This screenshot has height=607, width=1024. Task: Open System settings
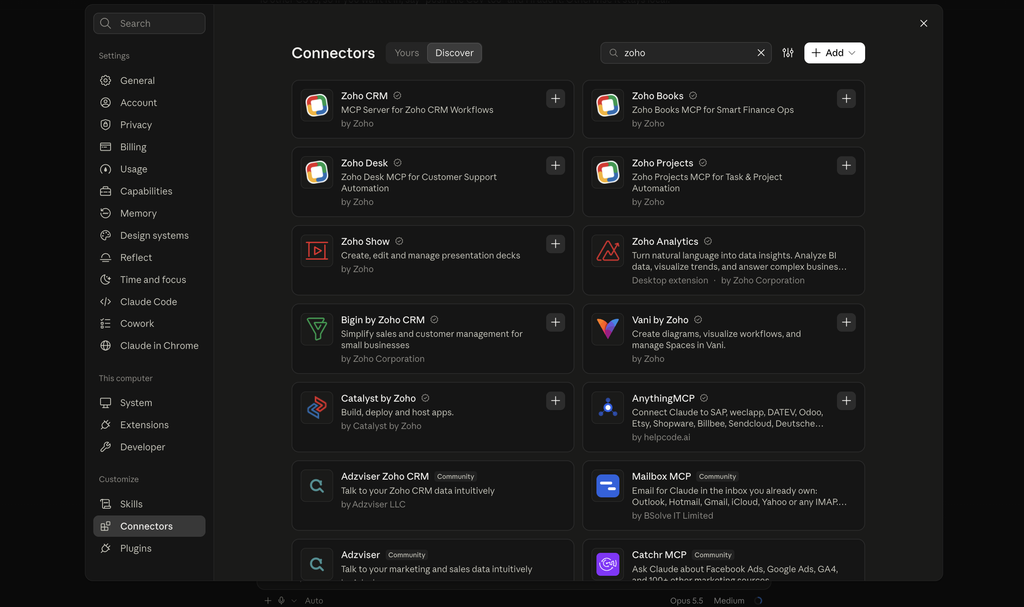149,402
